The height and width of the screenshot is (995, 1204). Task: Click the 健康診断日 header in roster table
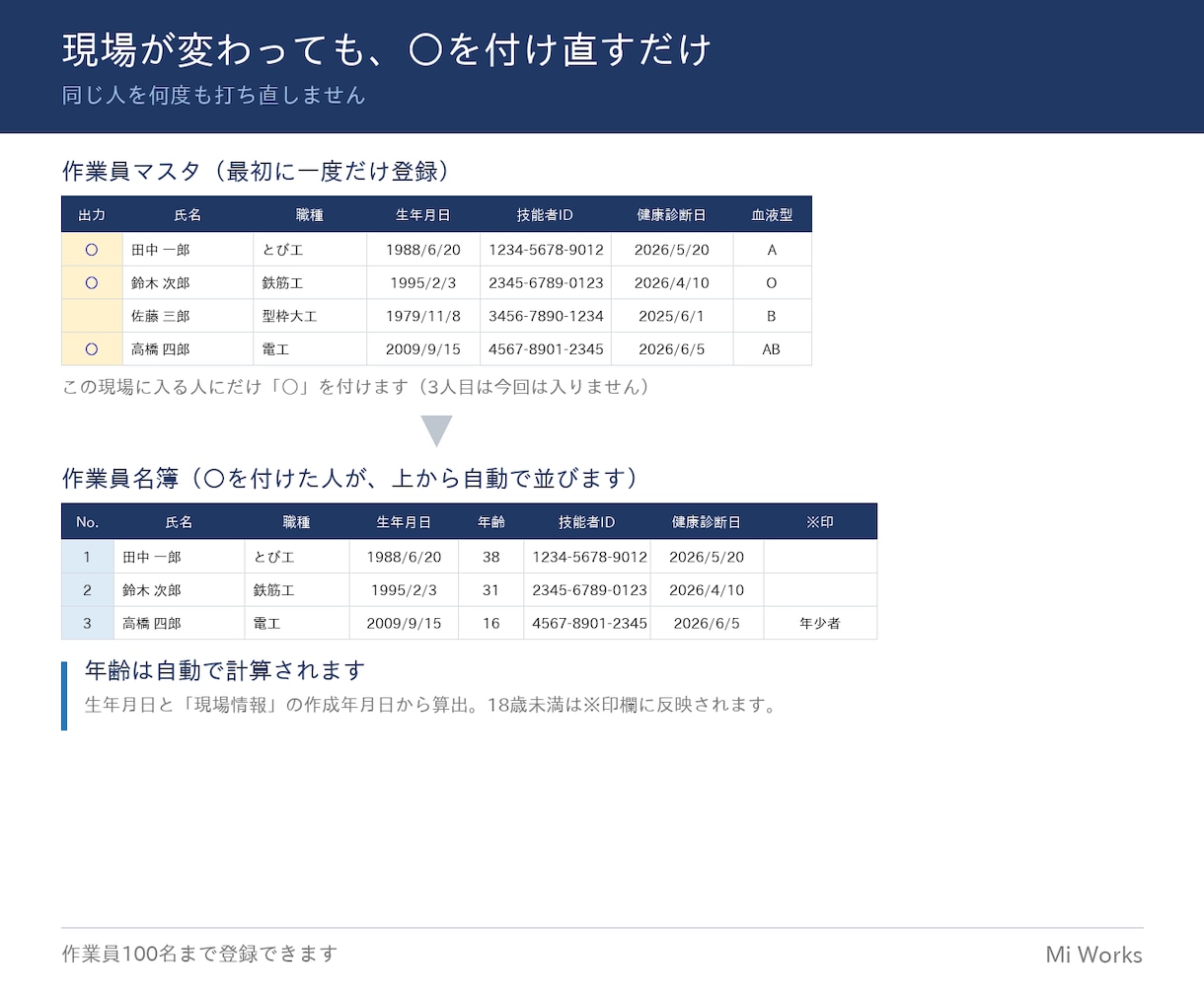click(707, 522)
